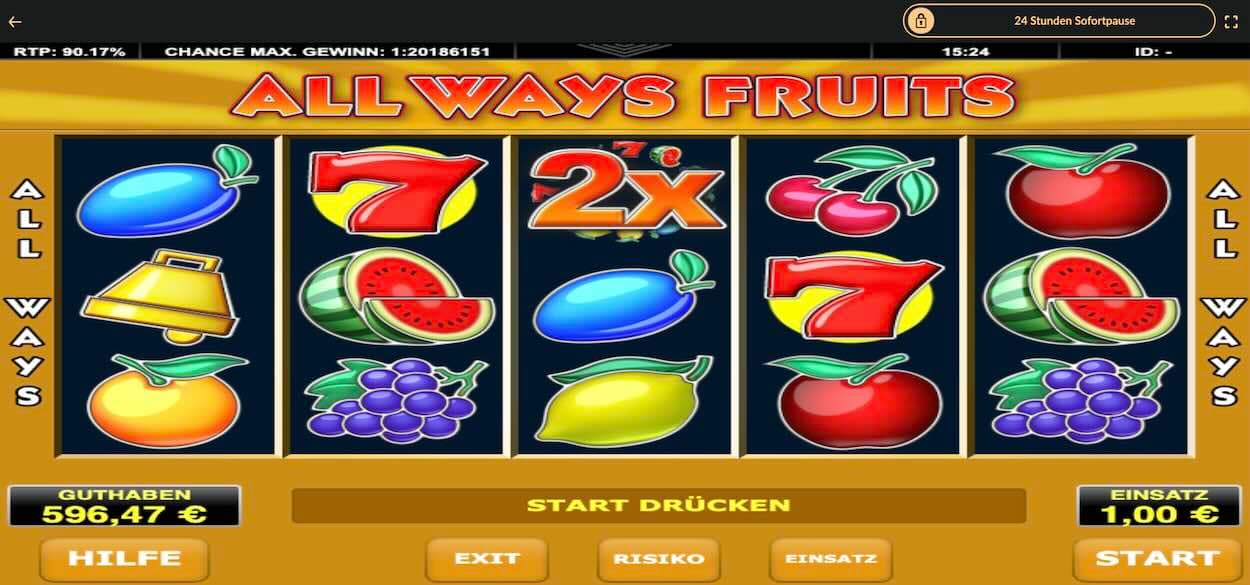
Task: Select the yellow lemon symbol
Action: click(622, 400)
